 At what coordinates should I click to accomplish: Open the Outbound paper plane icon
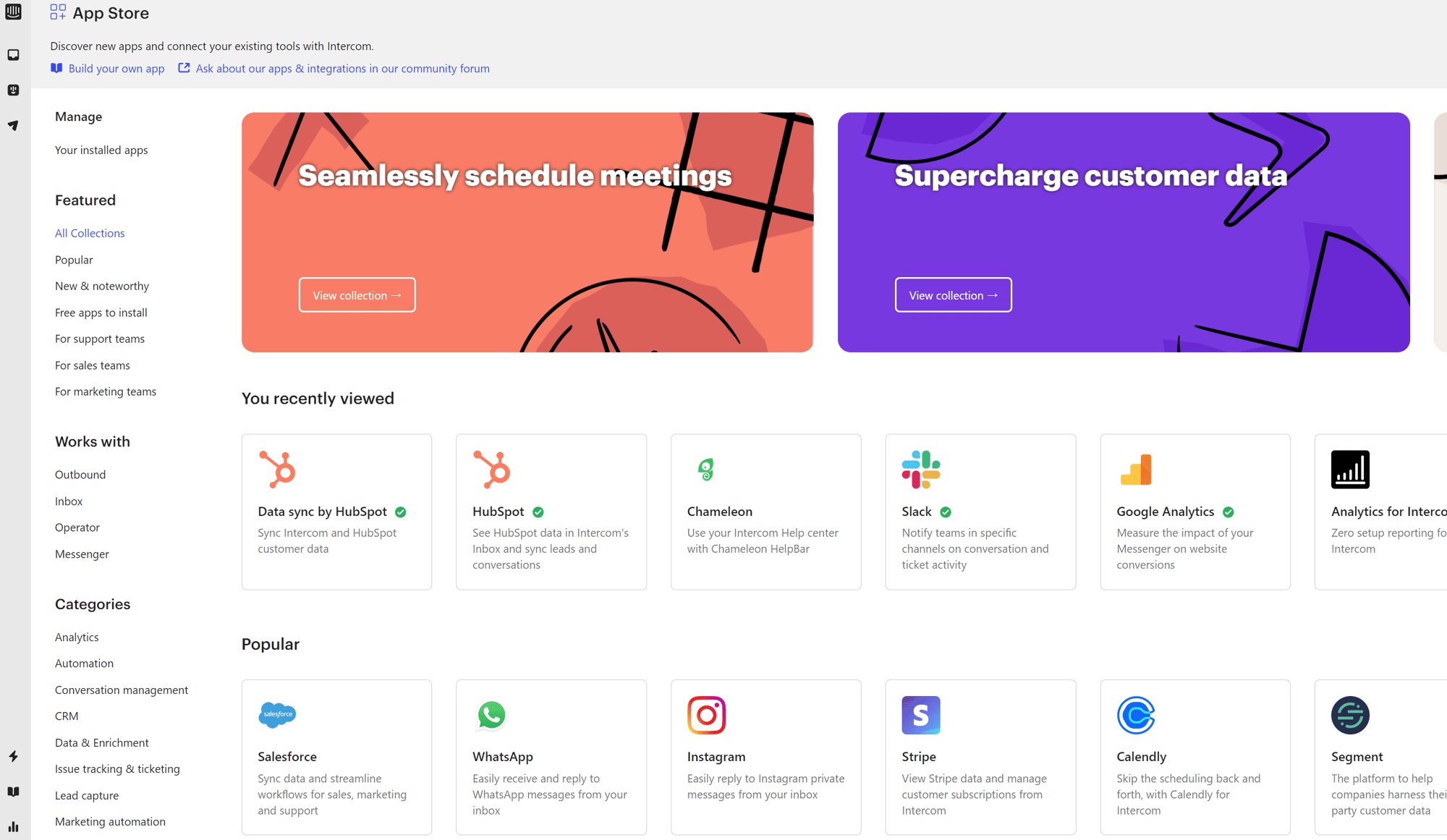click(x=14, y=125)
